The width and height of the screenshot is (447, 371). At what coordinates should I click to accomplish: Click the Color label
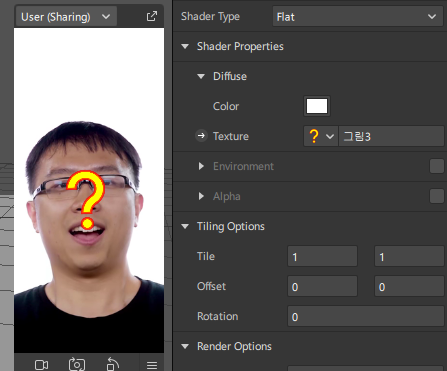226,106
